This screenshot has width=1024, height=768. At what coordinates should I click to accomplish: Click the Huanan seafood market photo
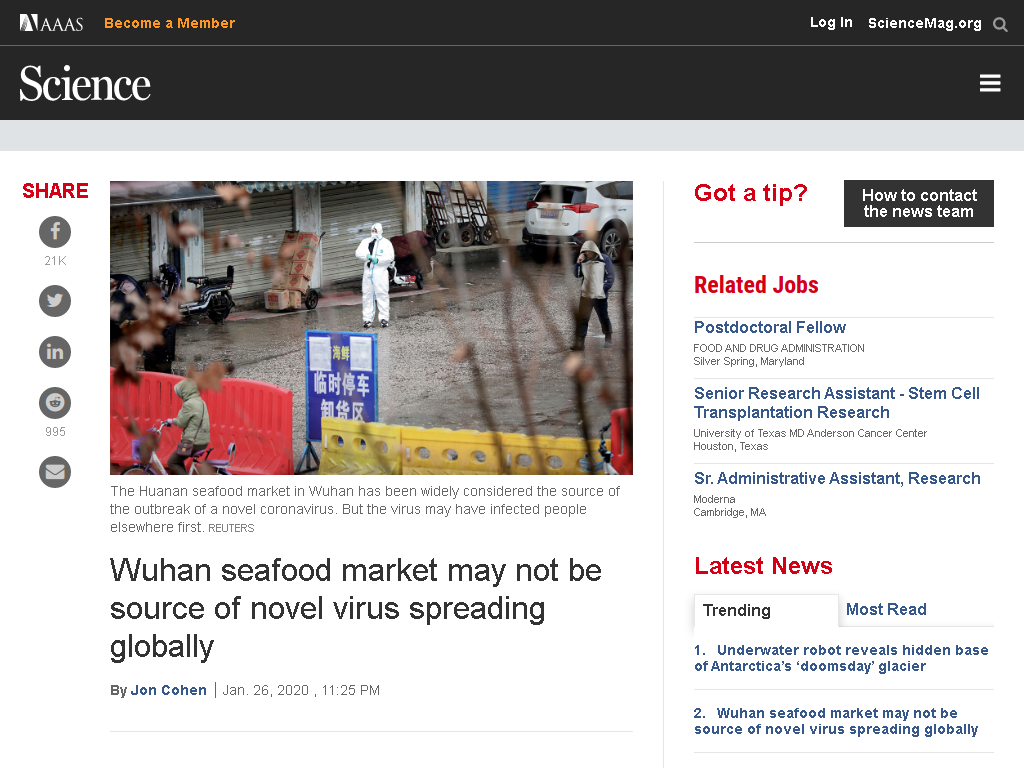371,328
